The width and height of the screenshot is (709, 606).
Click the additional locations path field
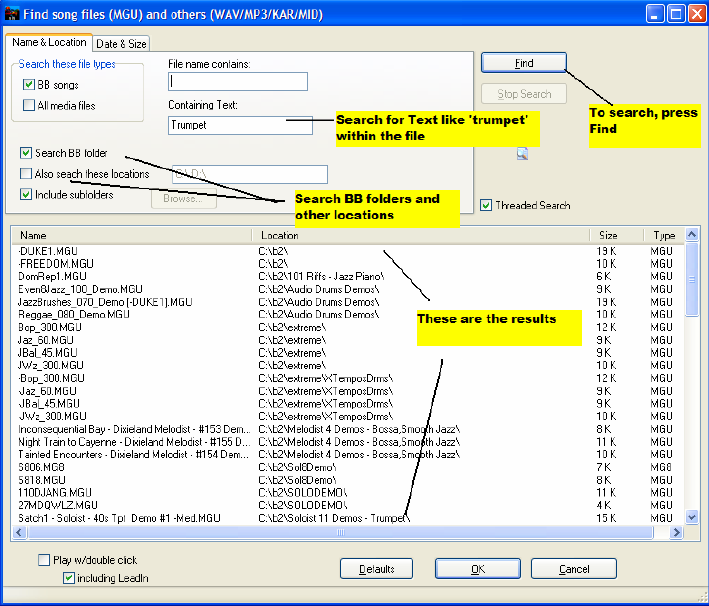coord(250,174)
